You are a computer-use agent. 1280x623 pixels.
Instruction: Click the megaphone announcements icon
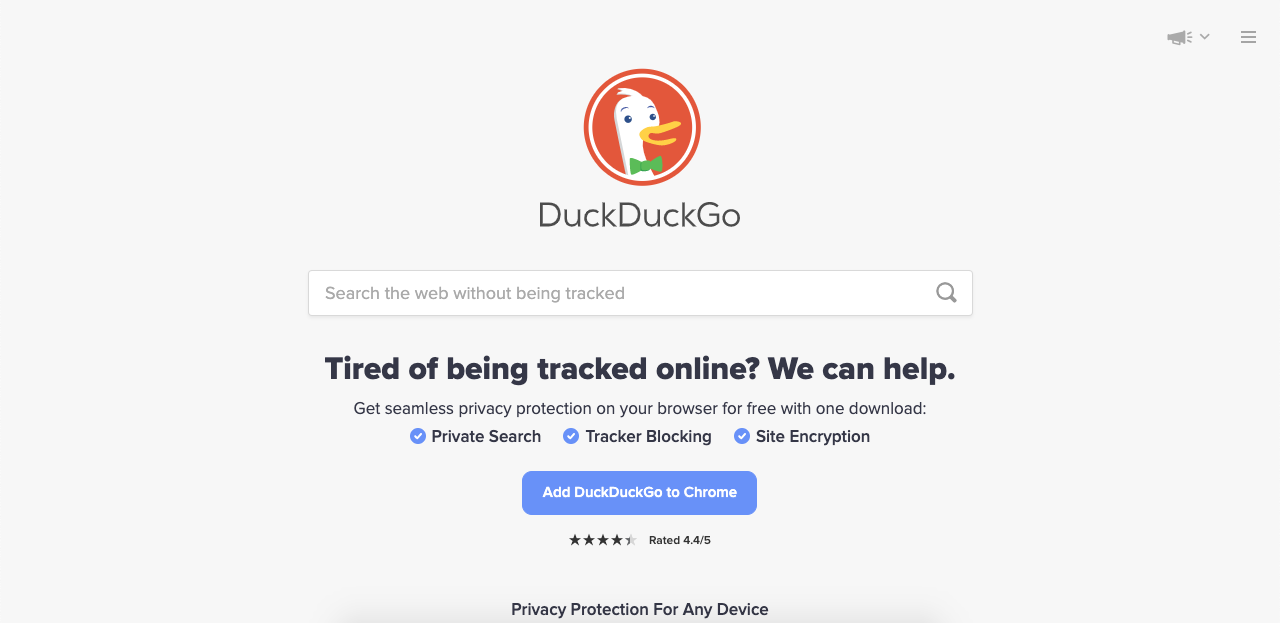(x=1179, y=37)
